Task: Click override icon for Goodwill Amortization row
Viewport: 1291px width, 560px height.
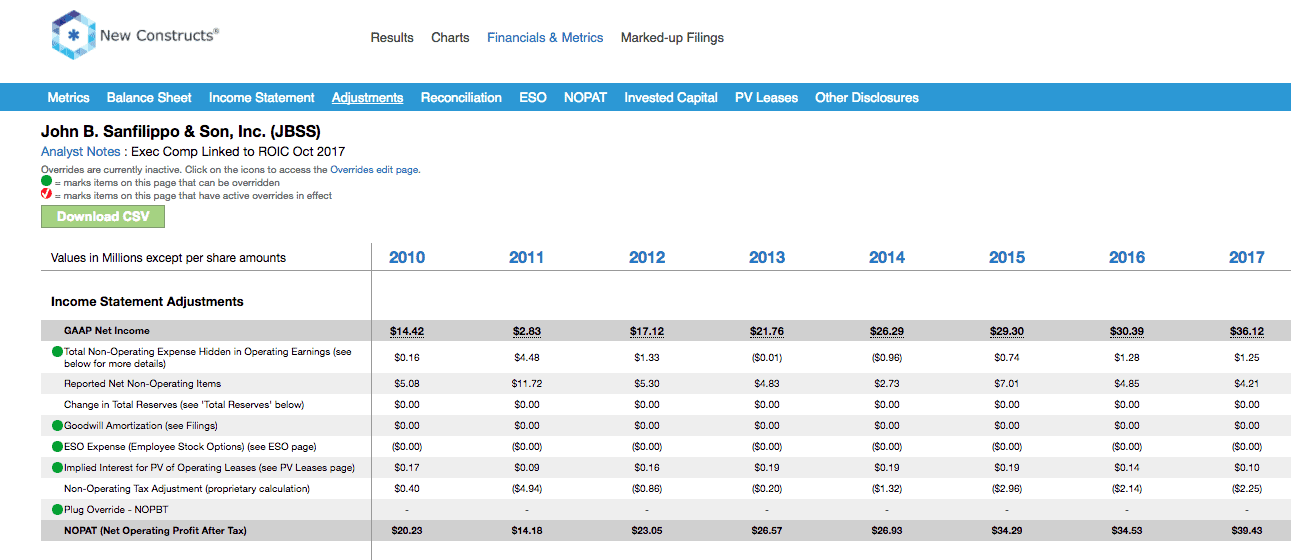Action: 57,426
